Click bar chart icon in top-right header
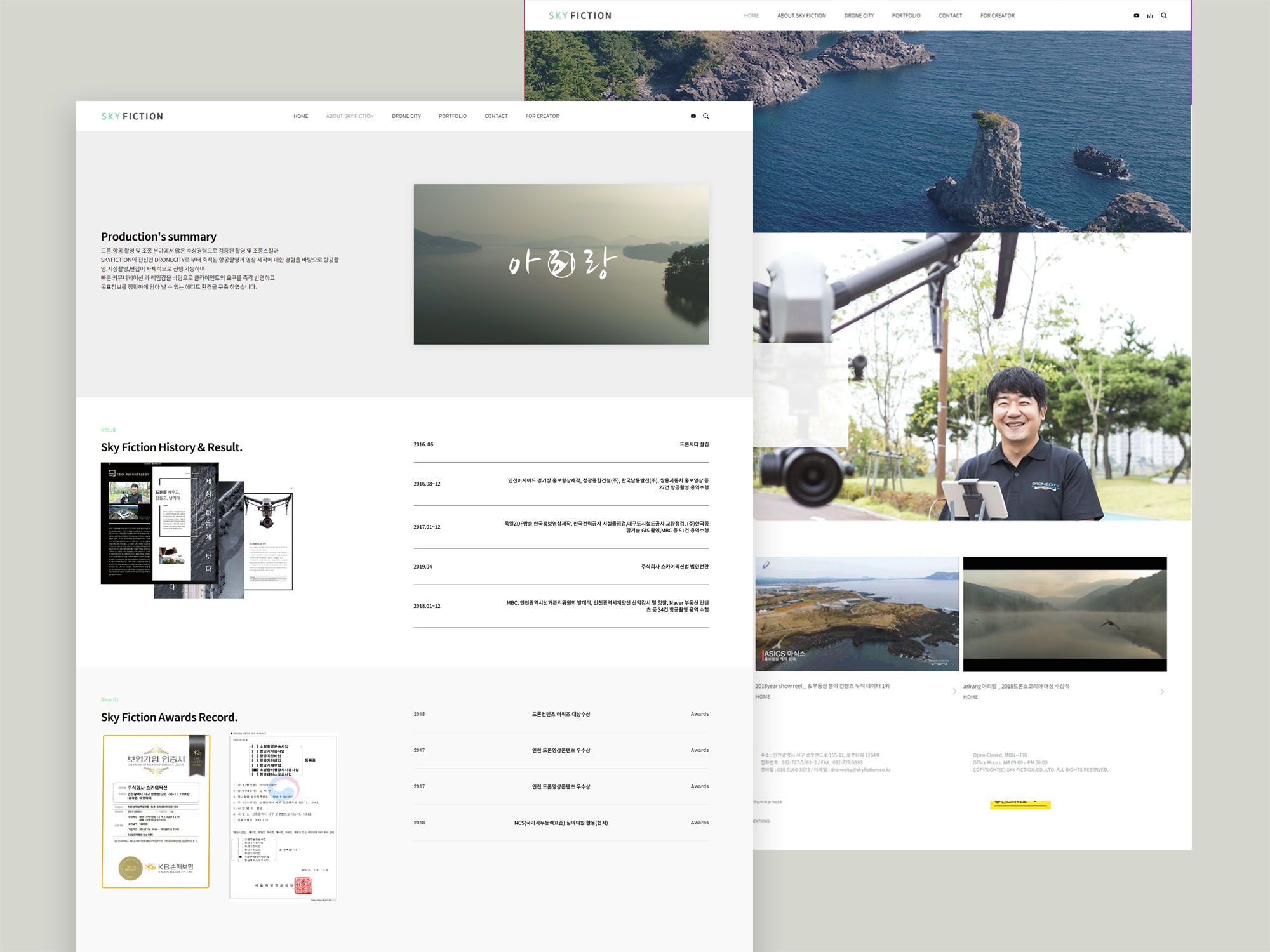The height and width of the screenshot is (952, 1270). pos(1150,16)
